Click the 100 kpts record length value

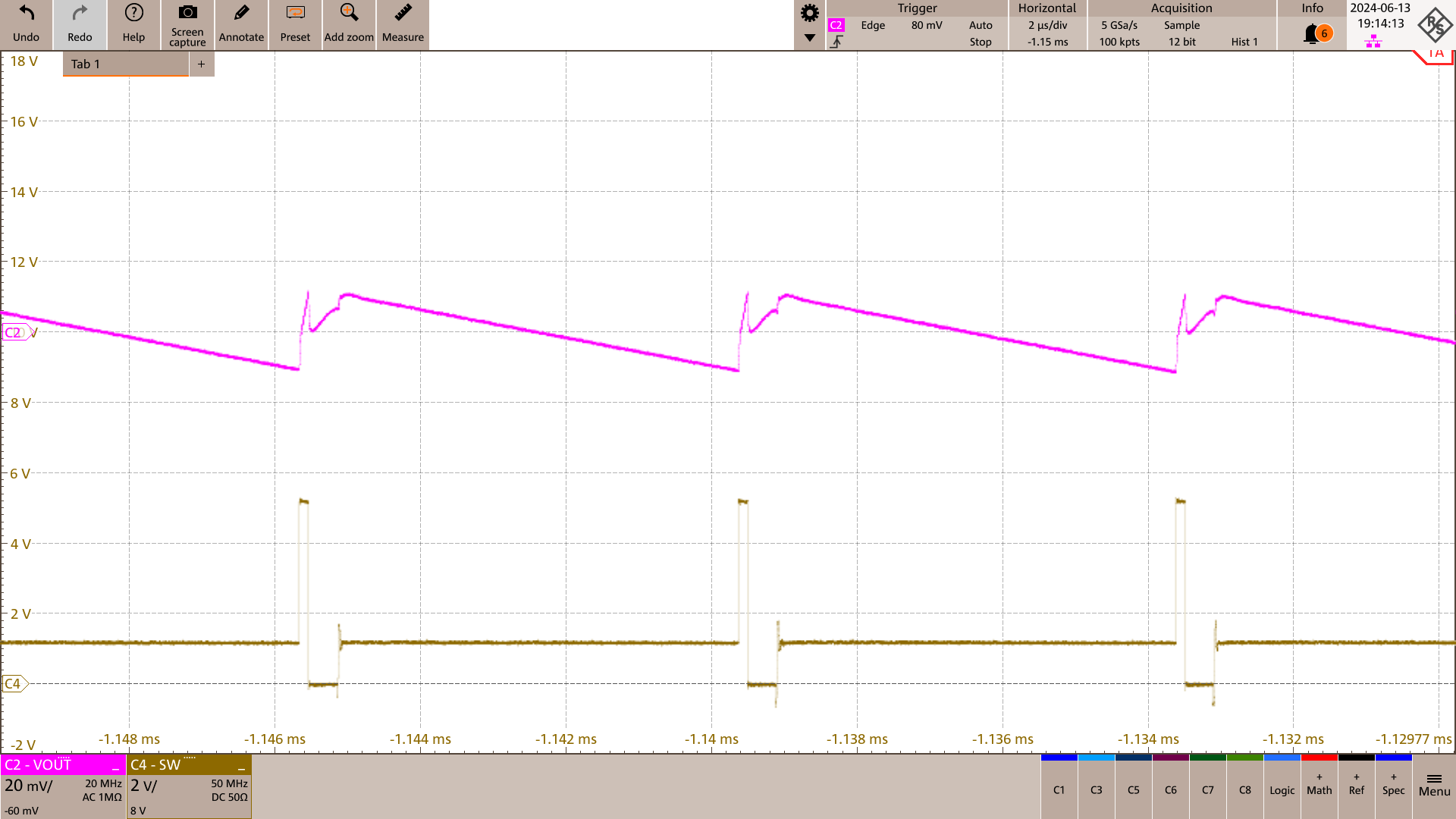click(1119, 42)
